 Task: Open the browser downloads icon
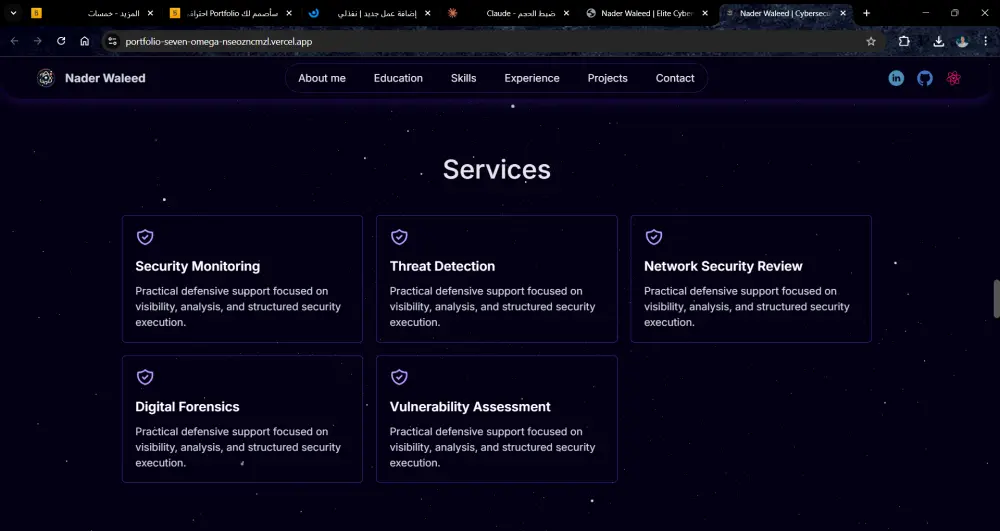coord(938,41)
